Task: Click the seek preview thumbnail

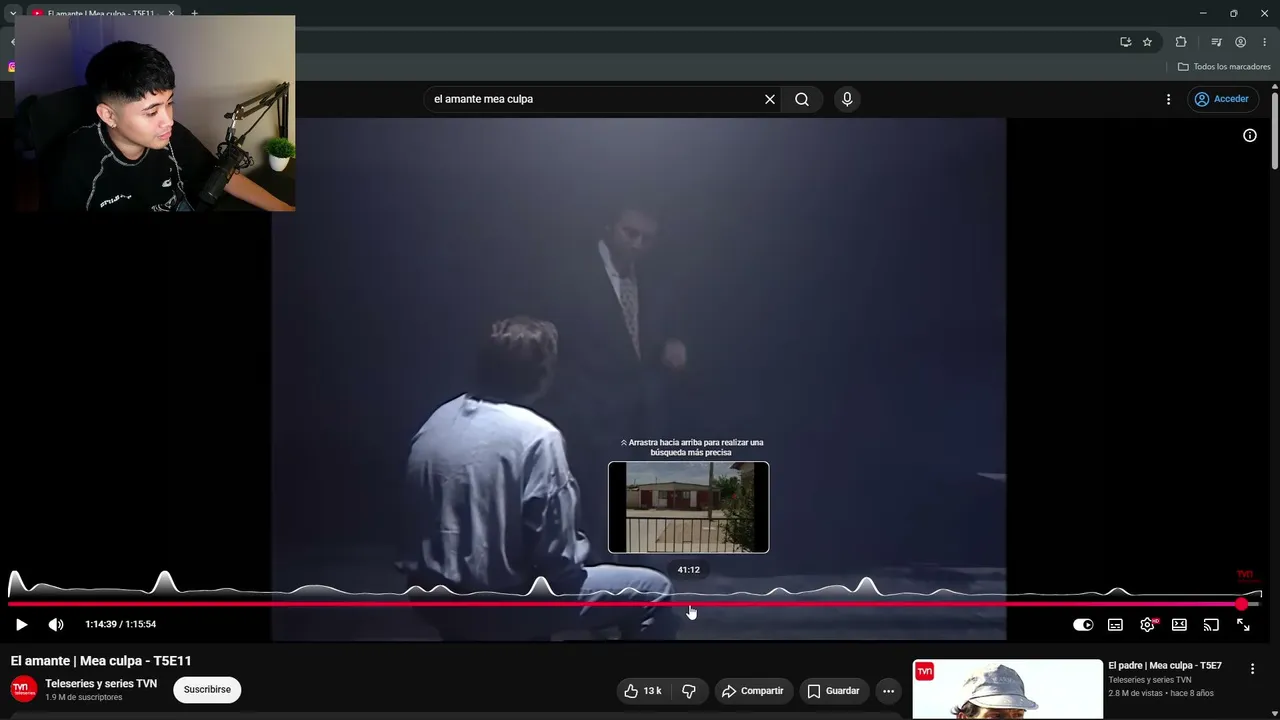Action: coord(689,507)
